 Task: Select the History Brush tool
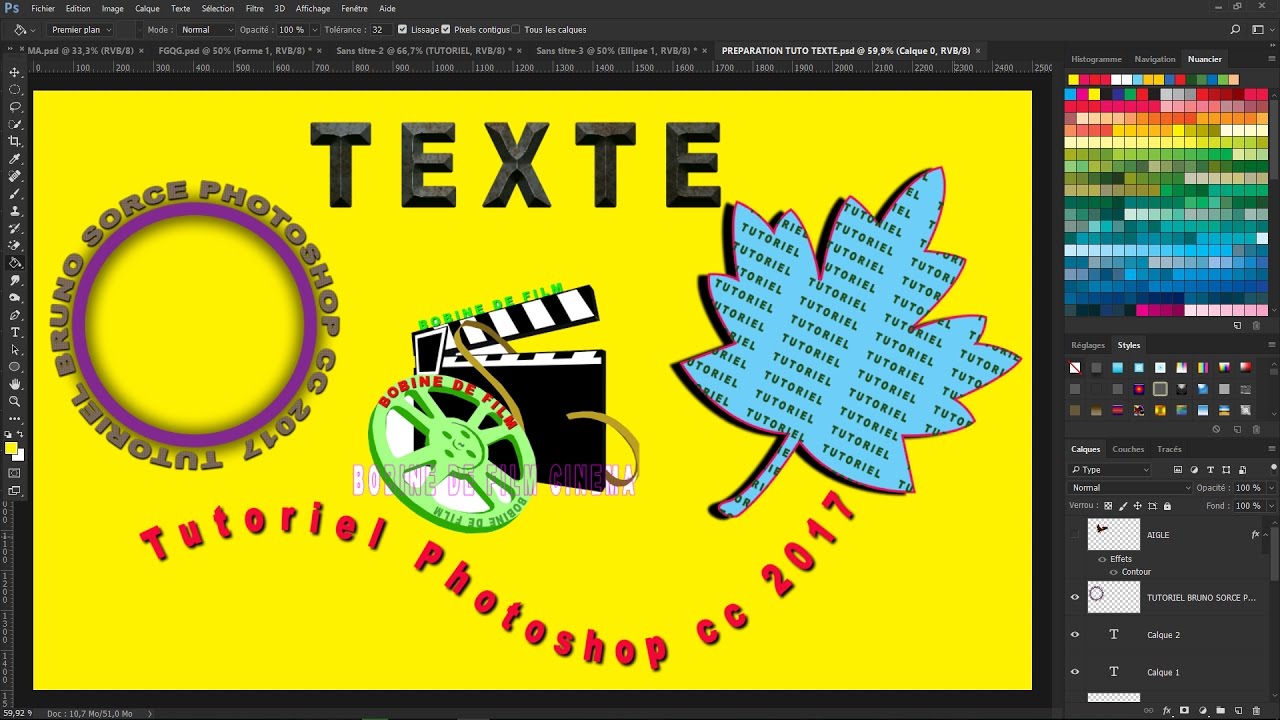(15, 228)
